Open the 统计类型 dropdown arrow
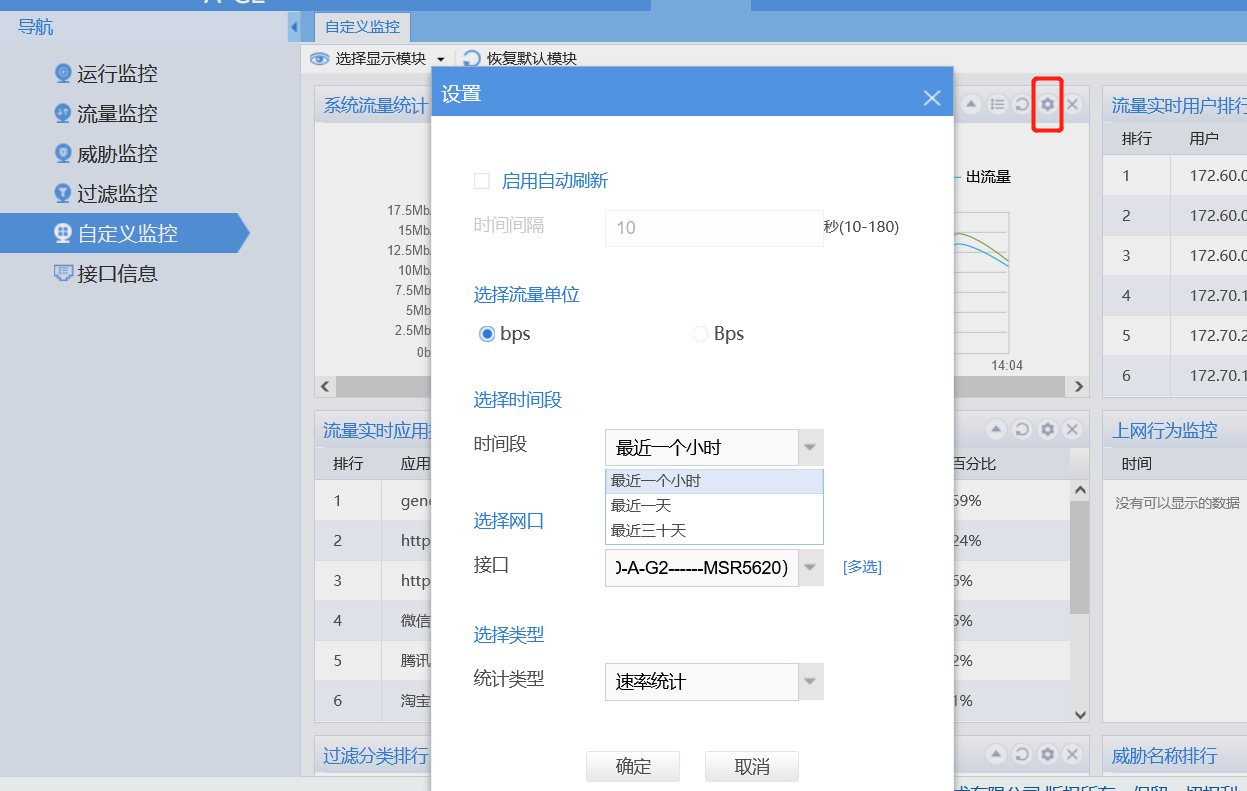1247x791 pixels. click(811, 682)
